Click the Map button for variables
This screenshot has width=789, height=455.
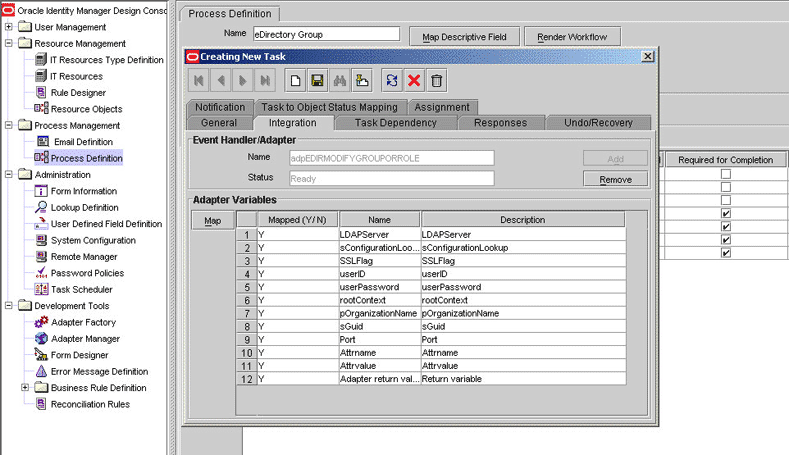212,220
